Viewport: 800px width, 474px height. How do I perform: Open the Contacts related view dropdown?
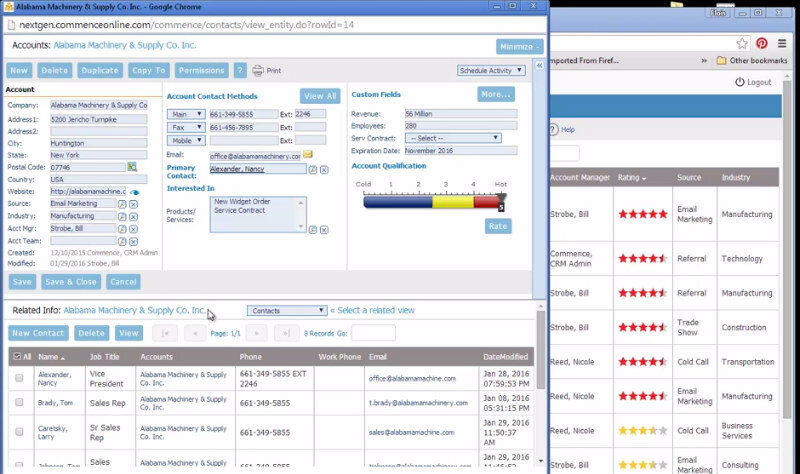285,311
